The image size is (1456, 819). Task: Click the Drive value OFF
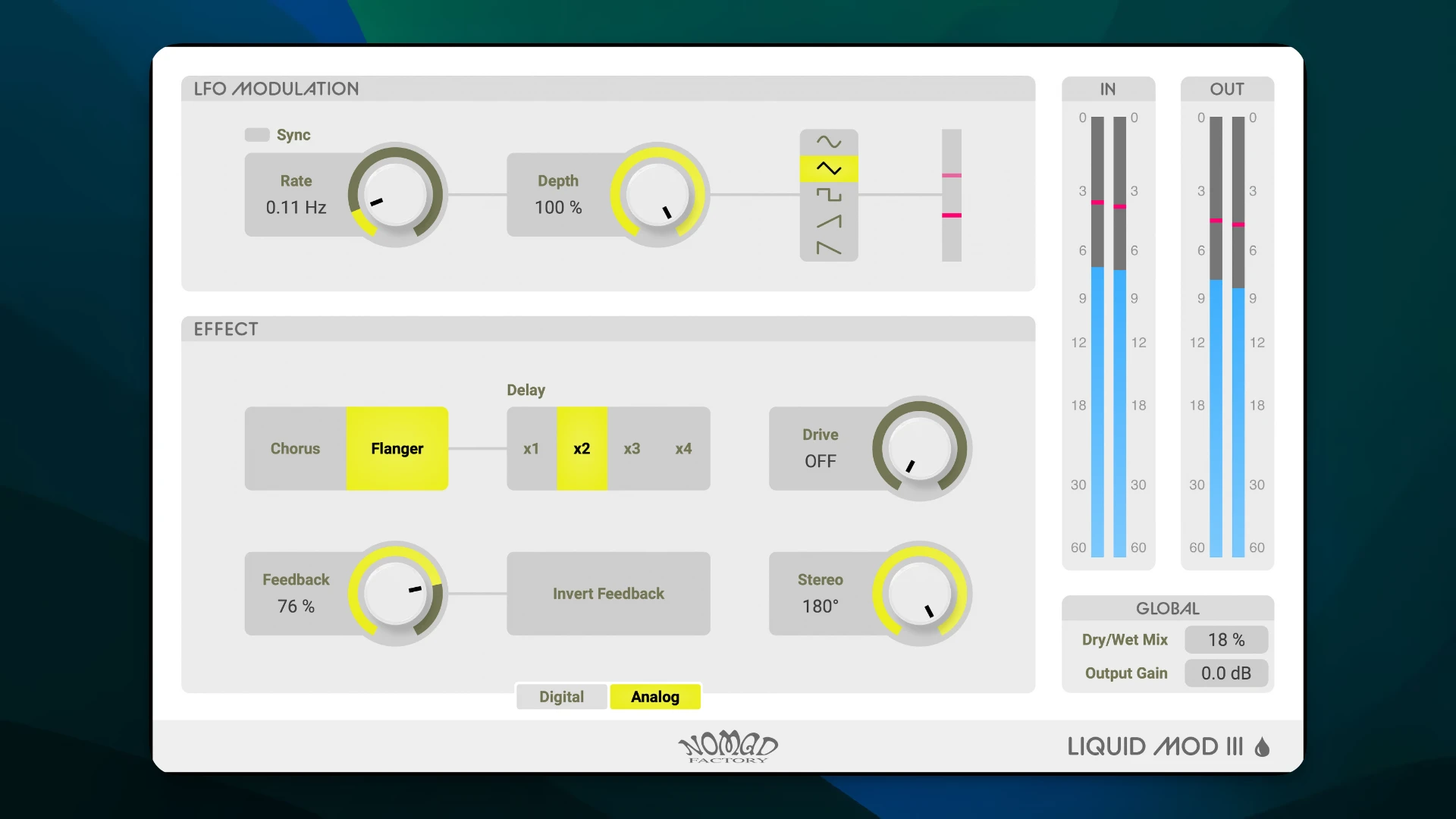(821, 461)
